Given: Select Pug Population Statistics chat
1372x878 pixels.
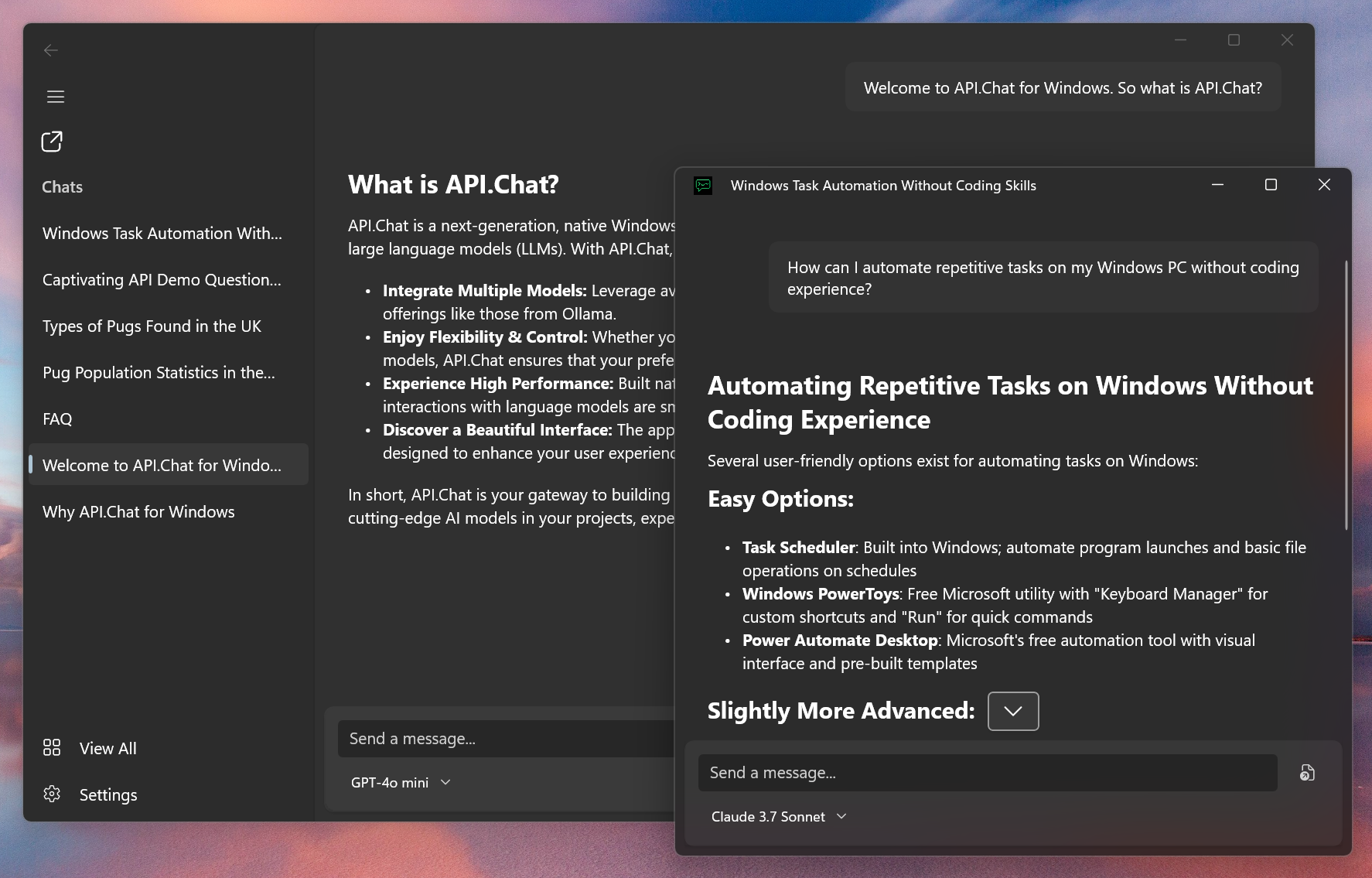Looking at the screenshot, I should pos(169,372).
